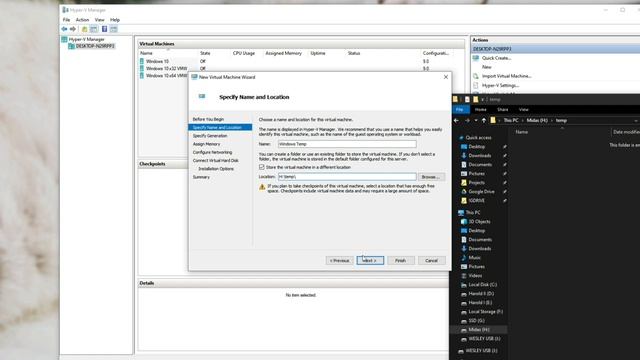This screenshot has height=360, width=640.
Task: Click the Finish button in the wizard
Action: coord(400,260)
